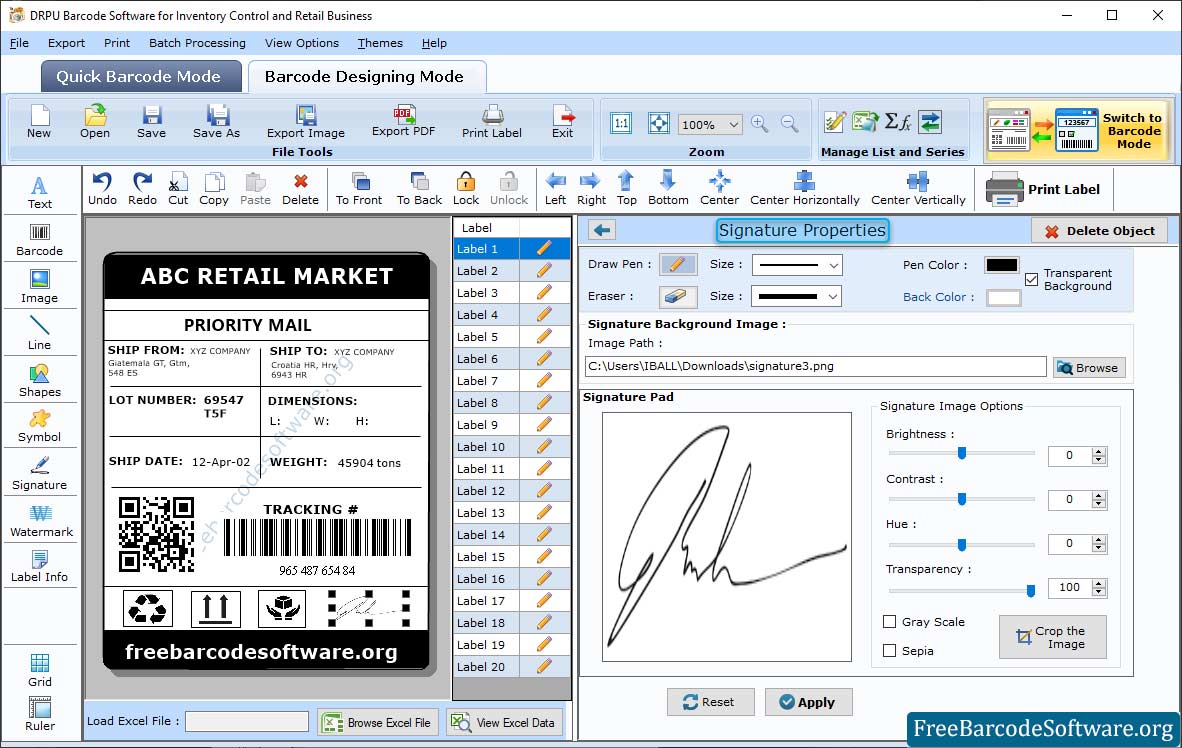This screenshot has height=748, width=1182.
Task: Click the Brightness slider handle
Action: [962, 453]
